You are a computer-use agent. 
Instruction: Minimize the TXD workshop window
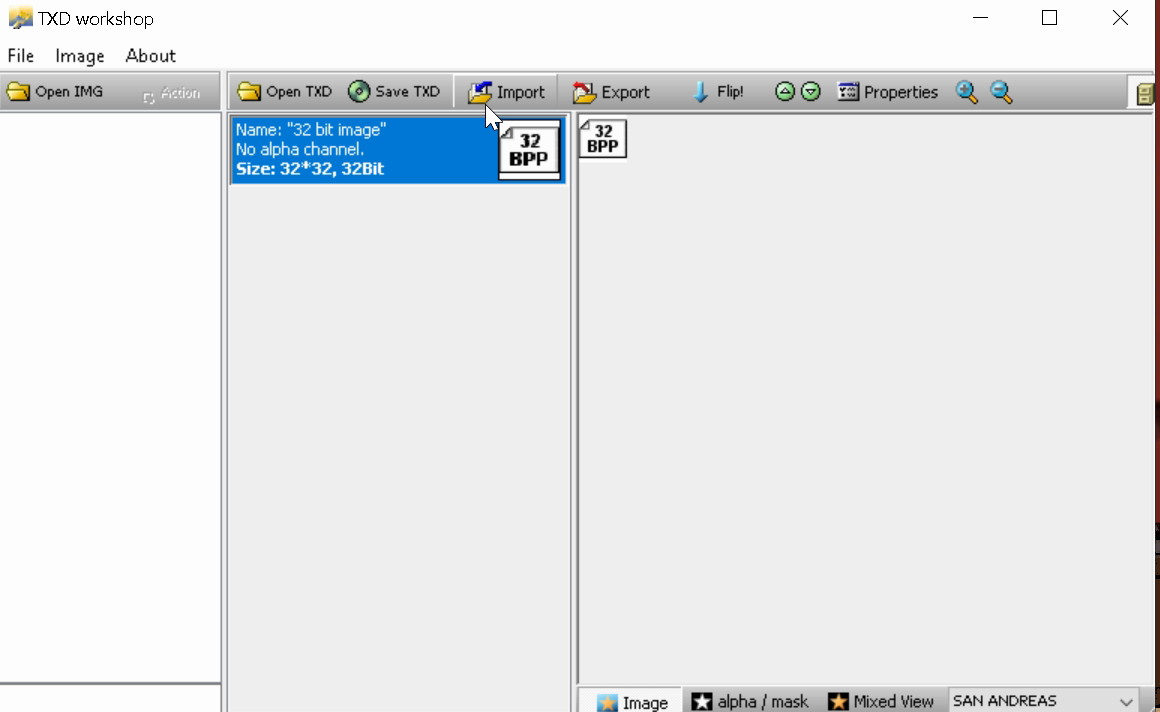[x=980, y=18]
